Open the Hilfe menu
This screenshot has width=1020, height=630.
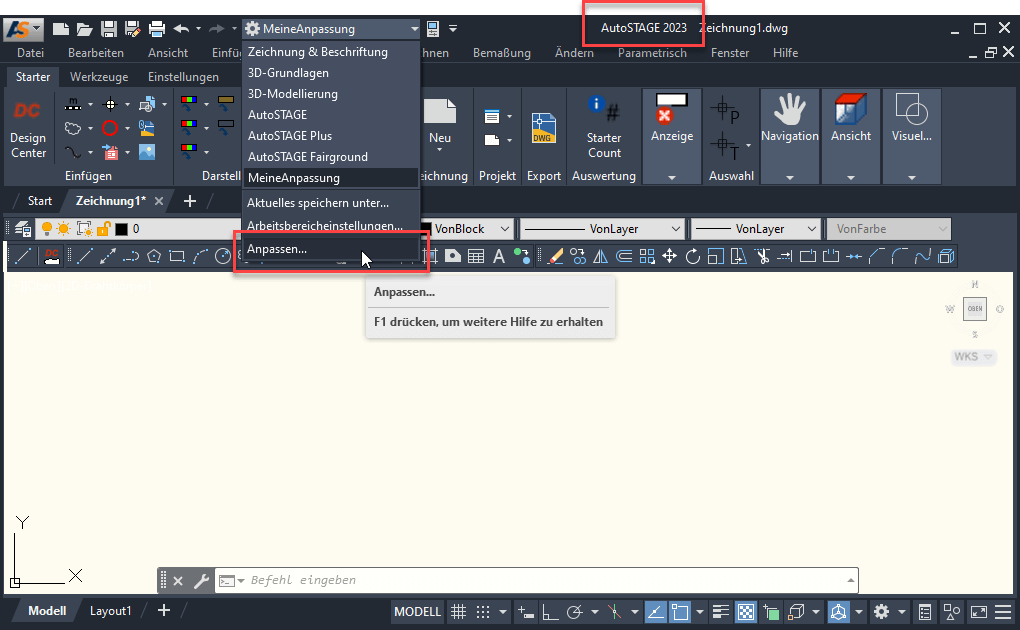pos(785,53)
